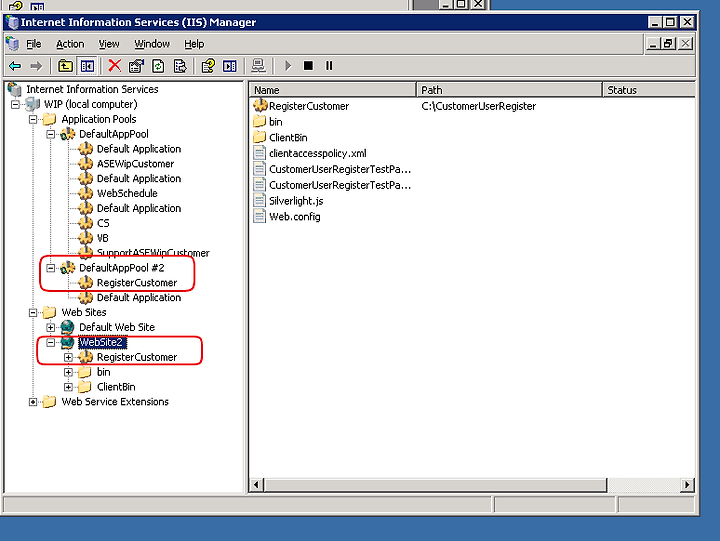The height and width of the screenshot is (541, 720).
Task: Click the Back arrow toolbar icon
Action: (x=15, y=66)
